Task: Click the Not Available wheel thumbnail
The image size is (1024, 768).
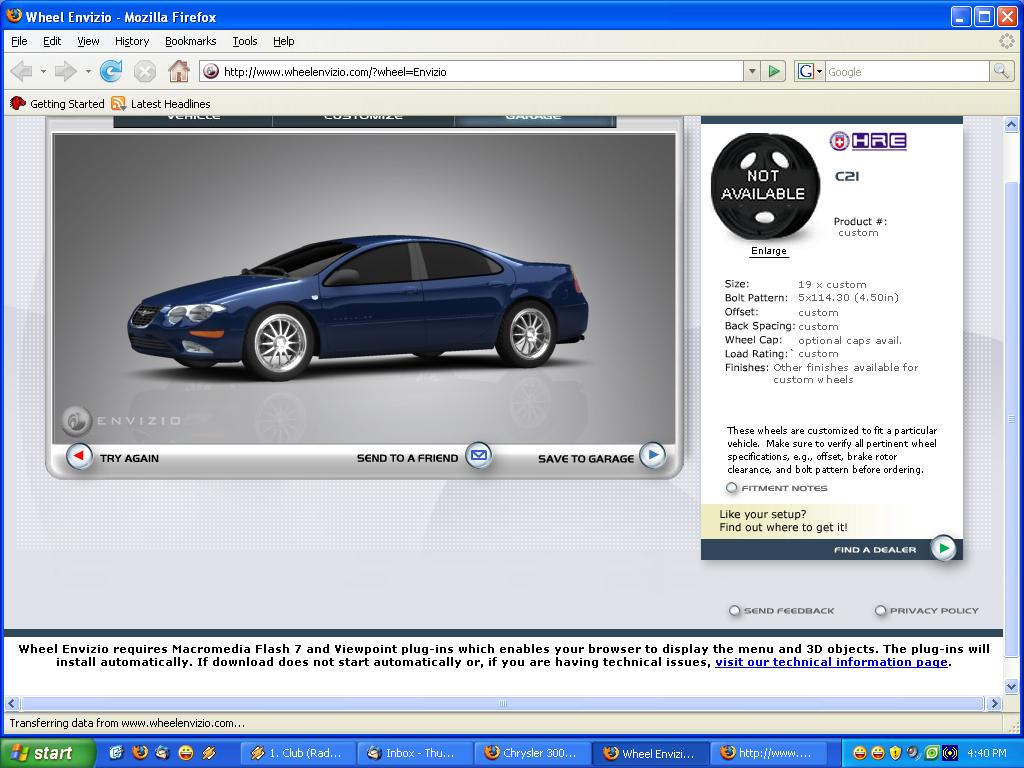Action: 765,187
